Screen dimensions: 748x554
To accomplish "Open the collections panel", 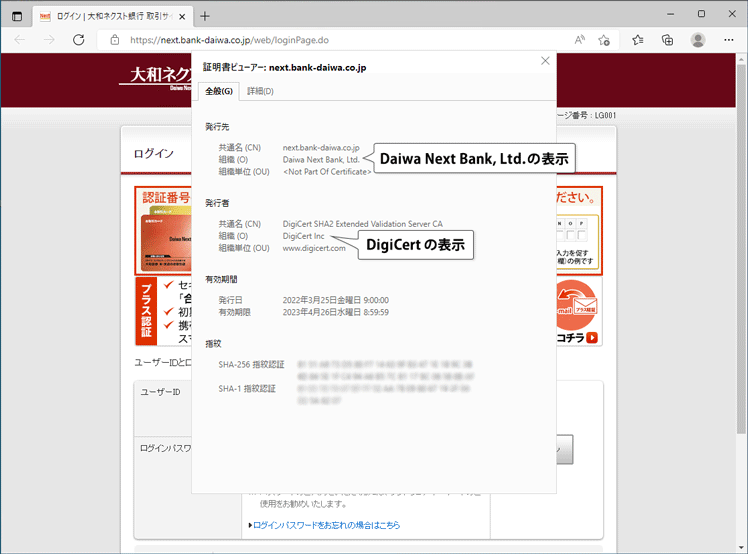I will point(667,40).
